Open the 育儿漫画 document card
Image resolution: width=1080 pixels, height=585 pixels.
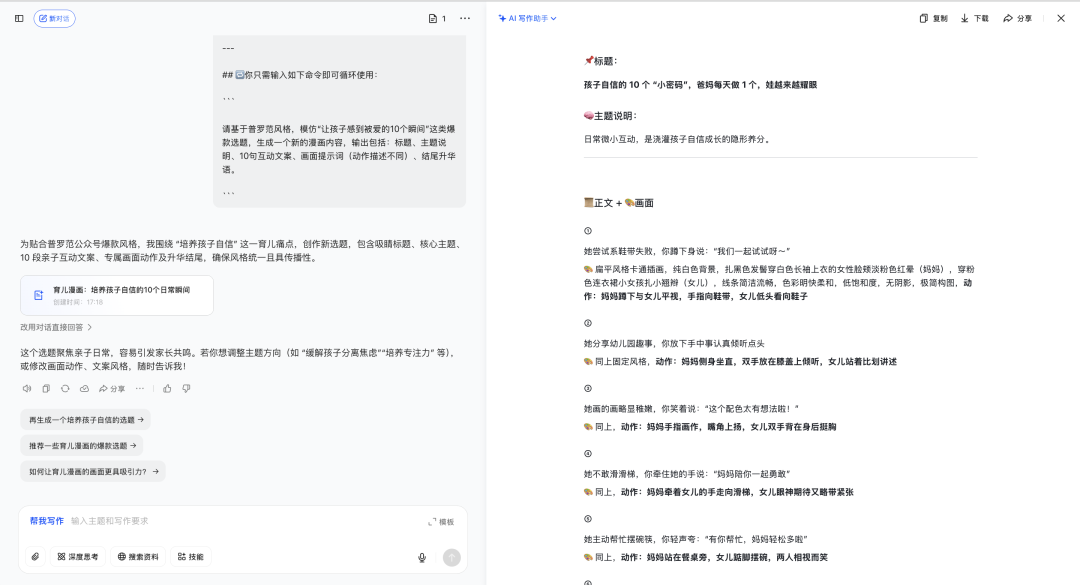click(x=116, y=295)
